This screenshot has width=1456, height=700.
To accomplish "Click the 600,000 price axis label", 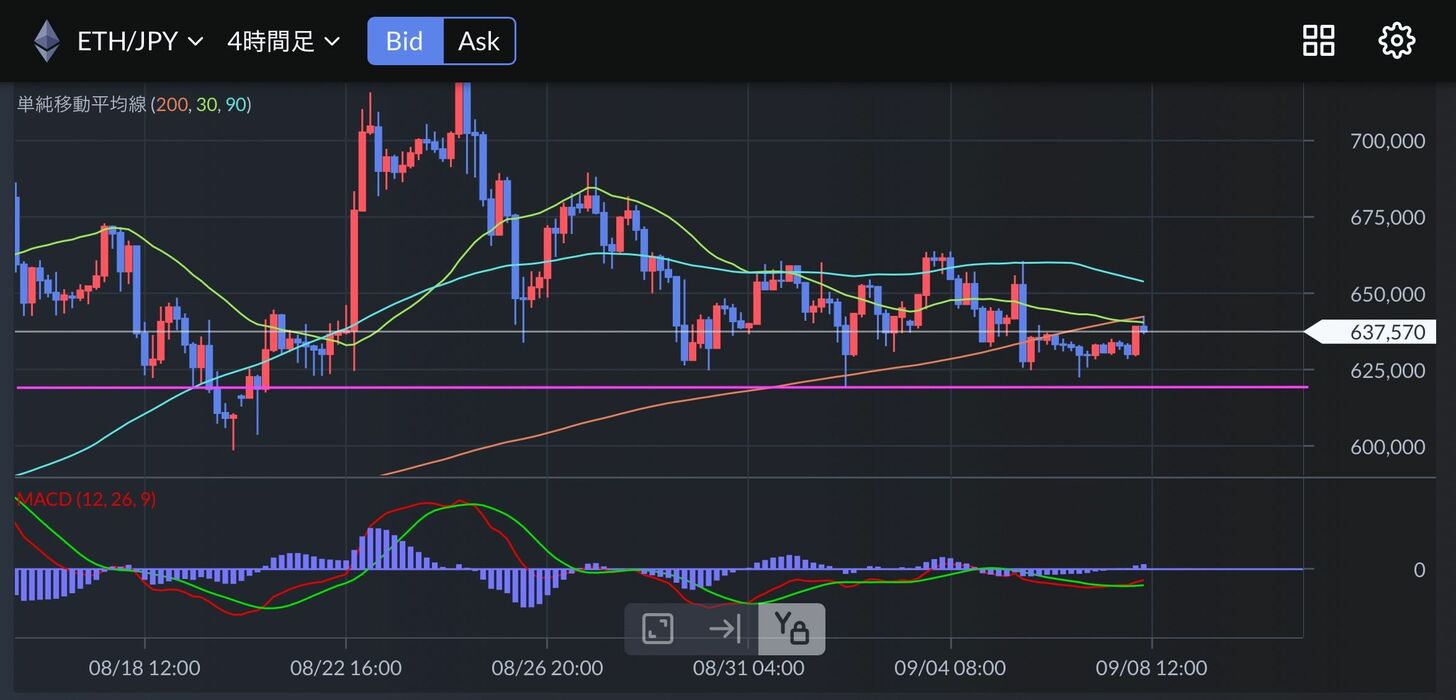I will [1386, 447].
